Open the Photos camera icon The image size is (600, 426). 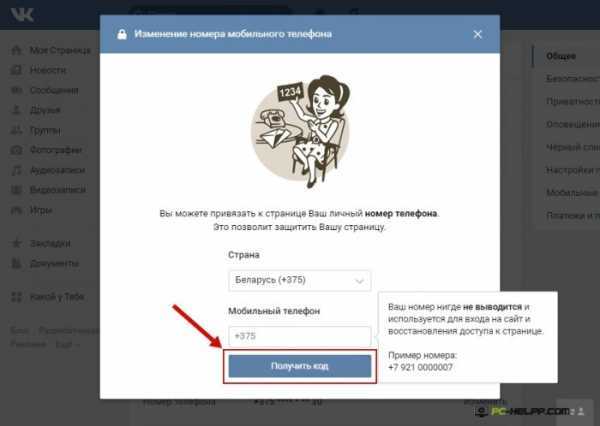point(16,150)
